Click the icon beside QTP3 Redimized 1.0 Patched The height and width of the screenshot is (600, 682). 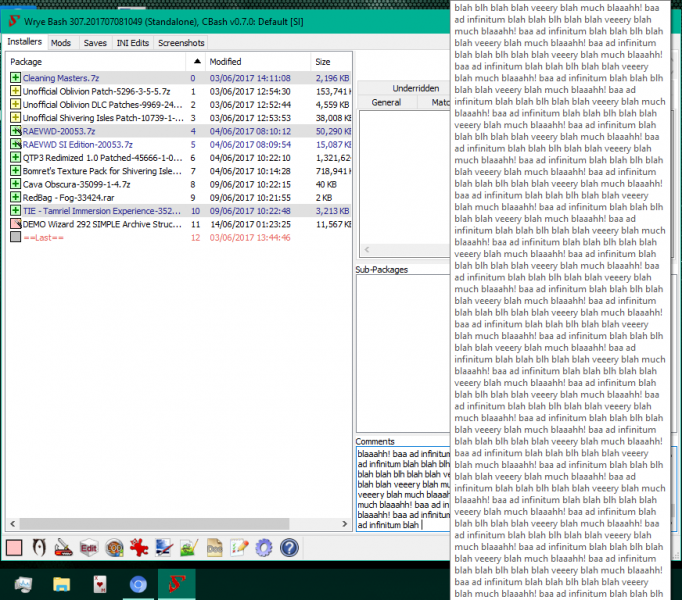(x=16, y=158)
